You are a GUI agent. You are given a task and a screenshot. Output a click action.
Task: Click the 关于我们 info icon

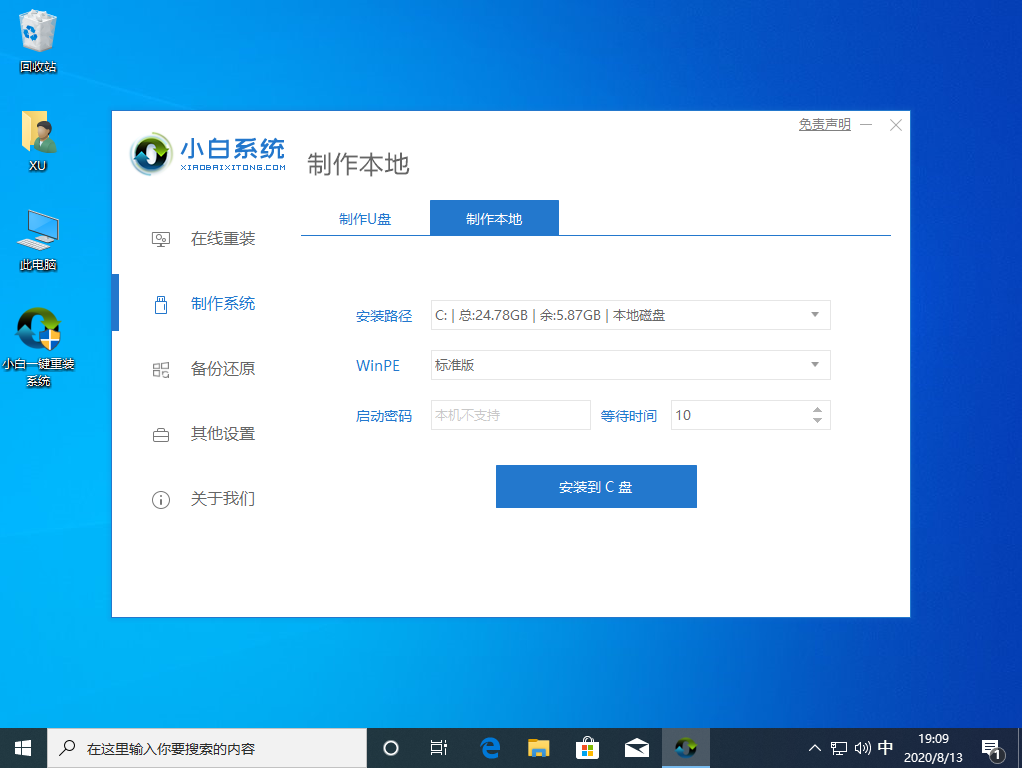[160, 499]
